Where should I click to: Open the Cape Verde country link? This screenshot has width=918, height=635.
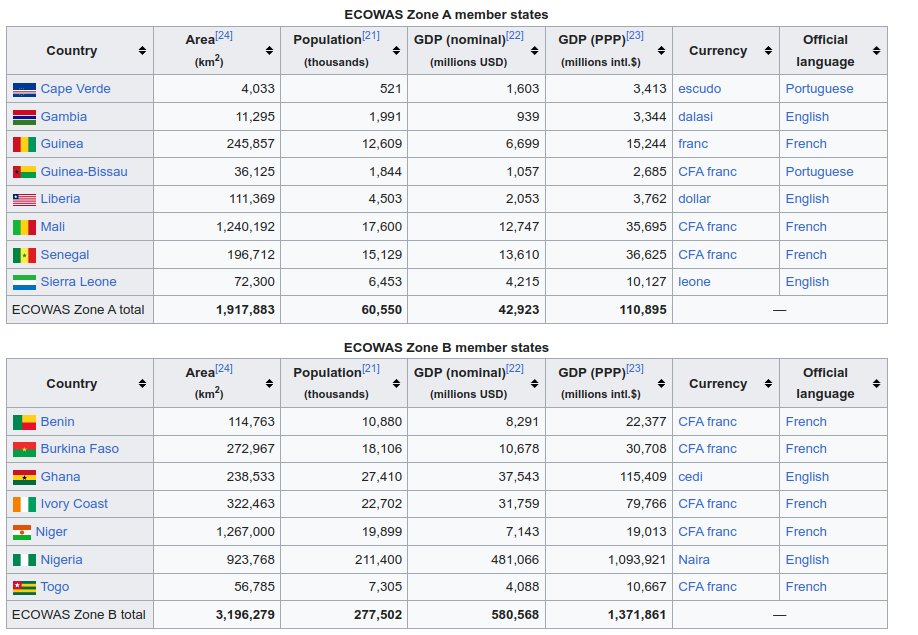pos(76,89)
